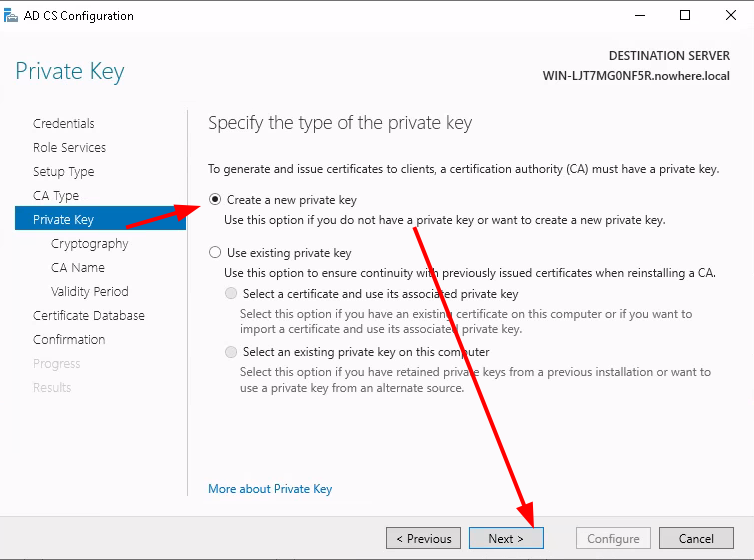Minimize the configuration wizard window
Image resolution: width=754 pixels, height=560 pixels.
(640, 15)
